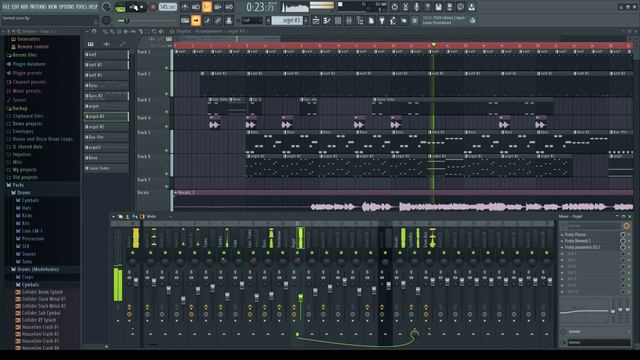
Task: Open Fruity Chorus slot options arrow
Action: (x=562, y=235)
